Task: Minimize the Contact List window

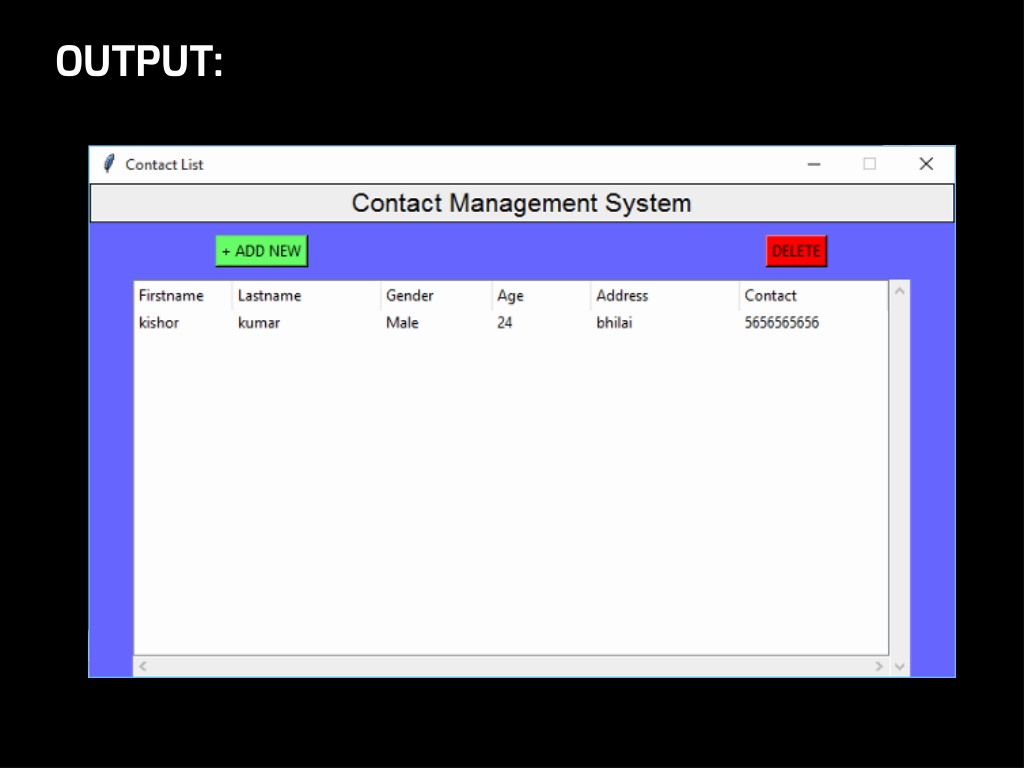Action: point(814,164)
